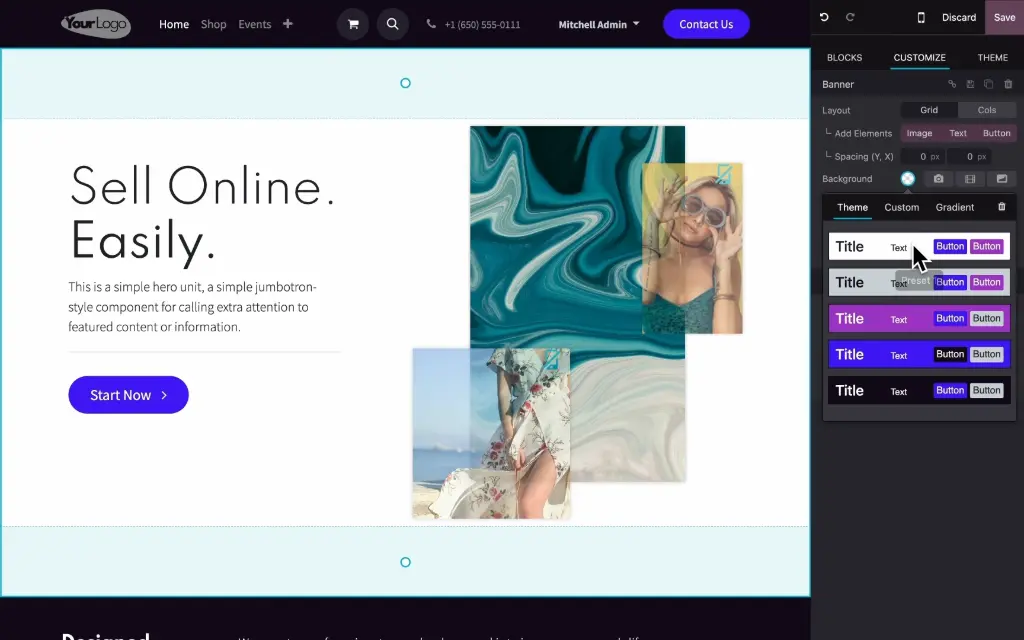Switch to Gradient color tab

point(954,208)
